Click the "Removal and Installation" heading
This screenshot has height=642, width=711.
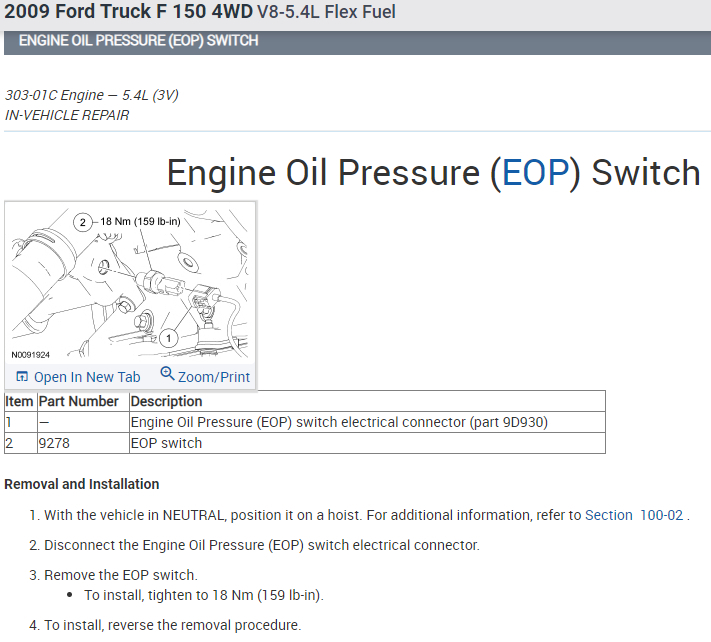82,484
